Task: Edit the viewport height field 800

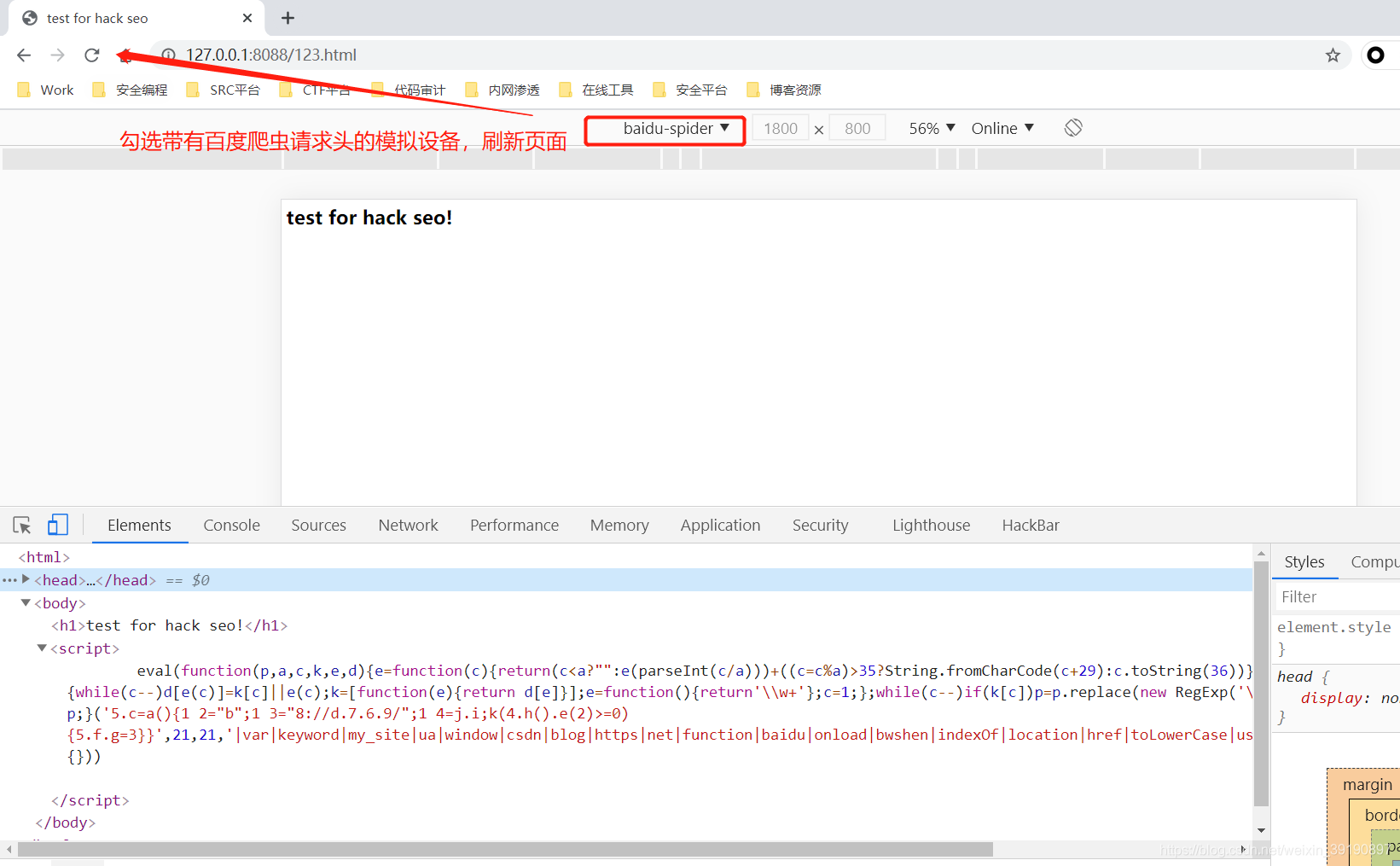Action: (857, 129)
